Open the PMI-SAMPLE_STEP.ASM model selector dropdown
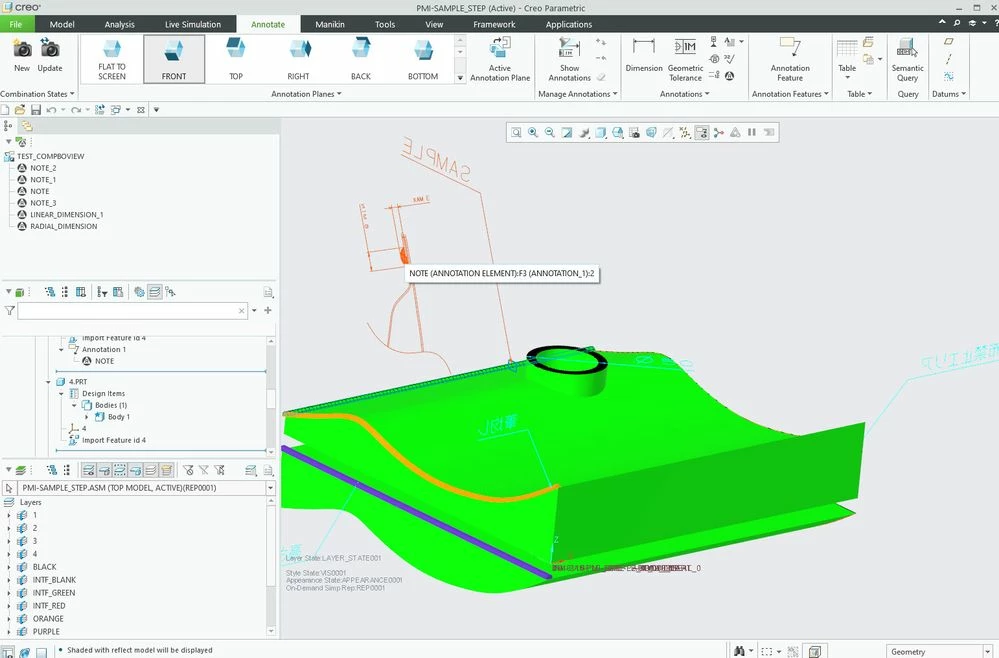This screenshot has width=999, height=658. click(x=270, y=488)
